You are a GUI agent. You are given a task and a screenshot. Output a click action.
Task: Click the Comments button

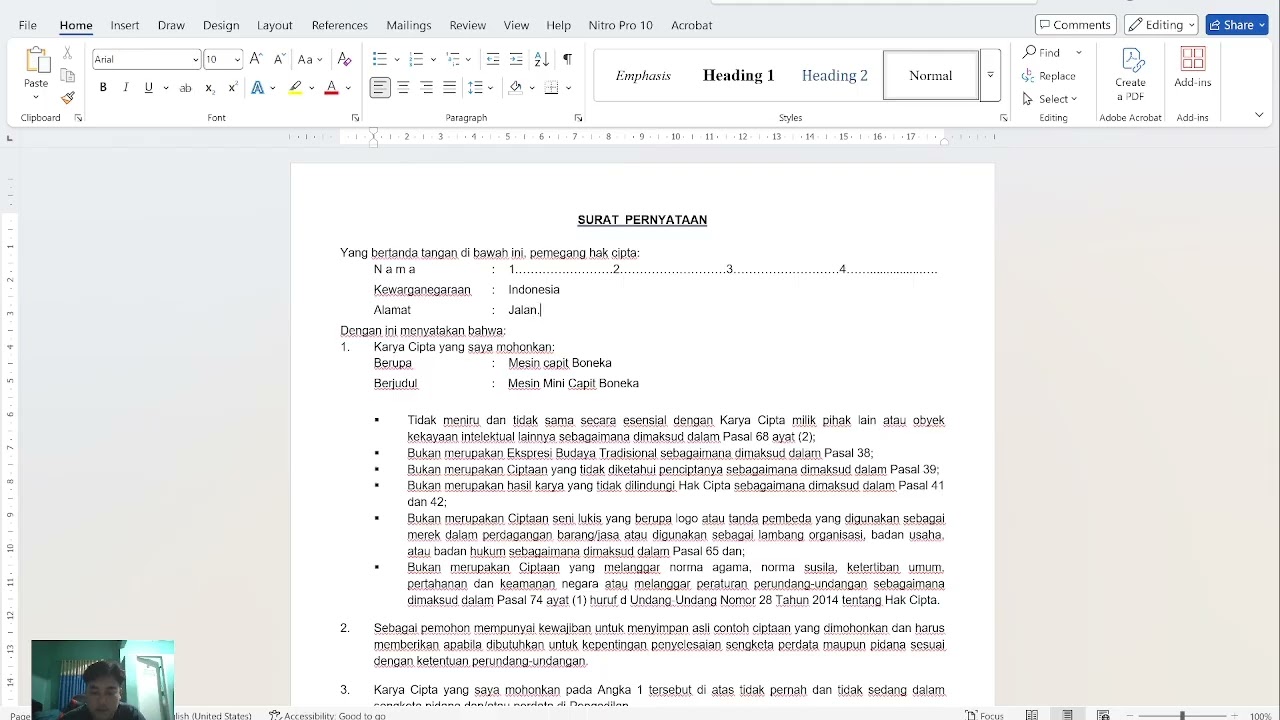tap(1076, 25)
